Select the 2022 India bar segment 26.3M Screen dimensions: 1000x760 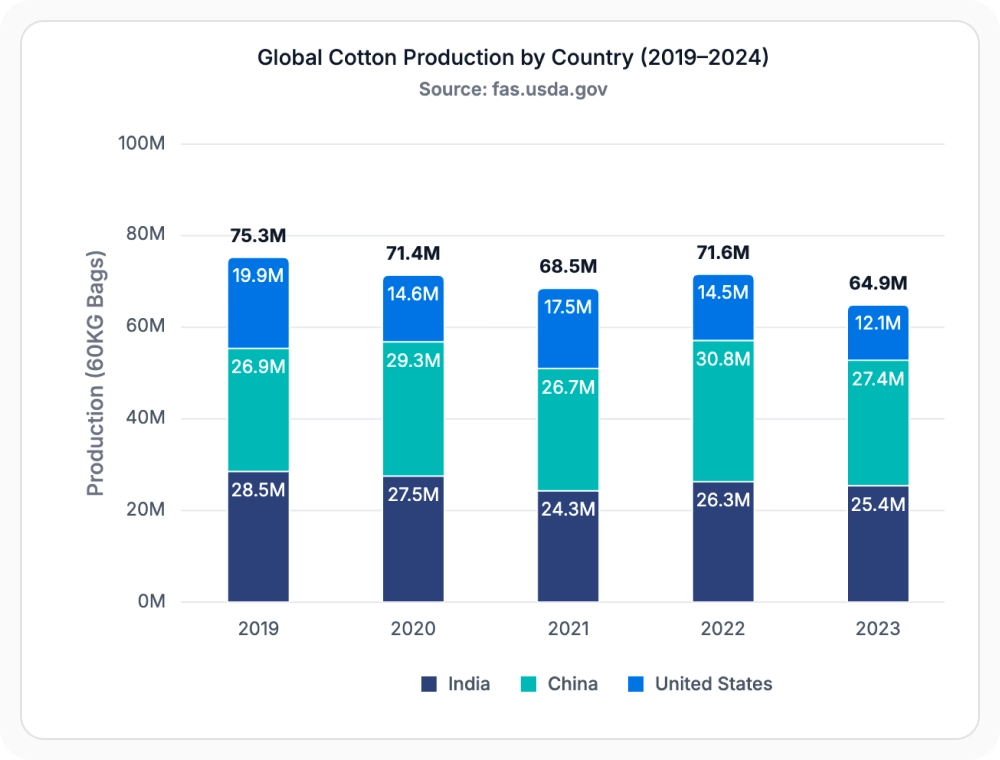pos(723,541)
